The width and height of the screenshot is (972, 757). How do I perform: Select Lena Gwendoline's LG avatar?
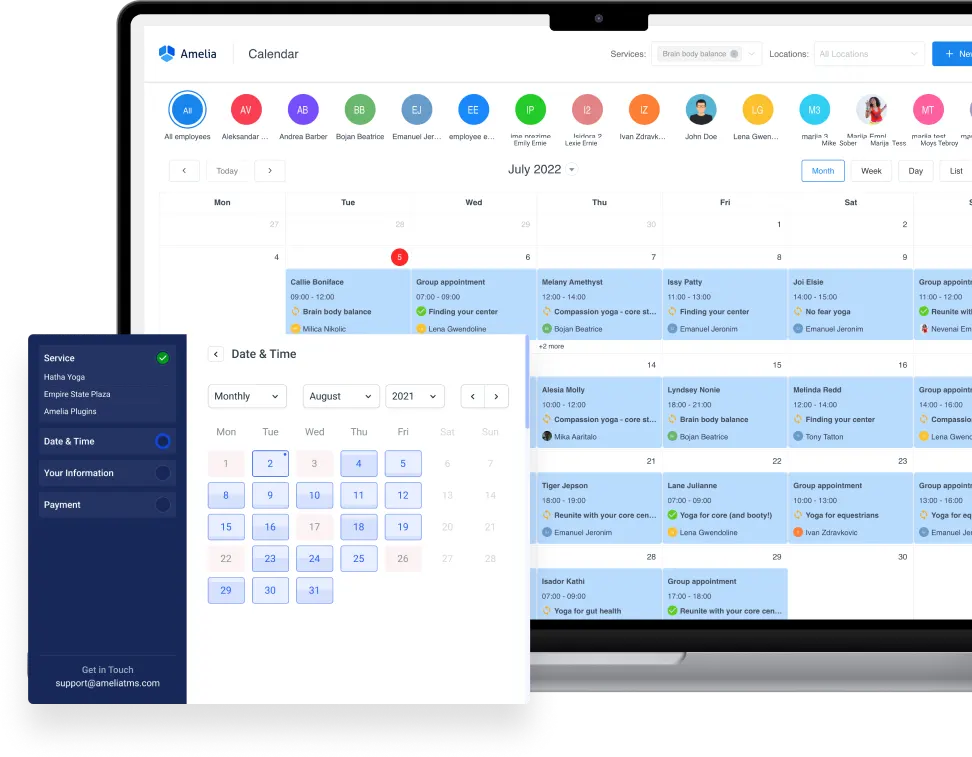[x=758, y=110]
